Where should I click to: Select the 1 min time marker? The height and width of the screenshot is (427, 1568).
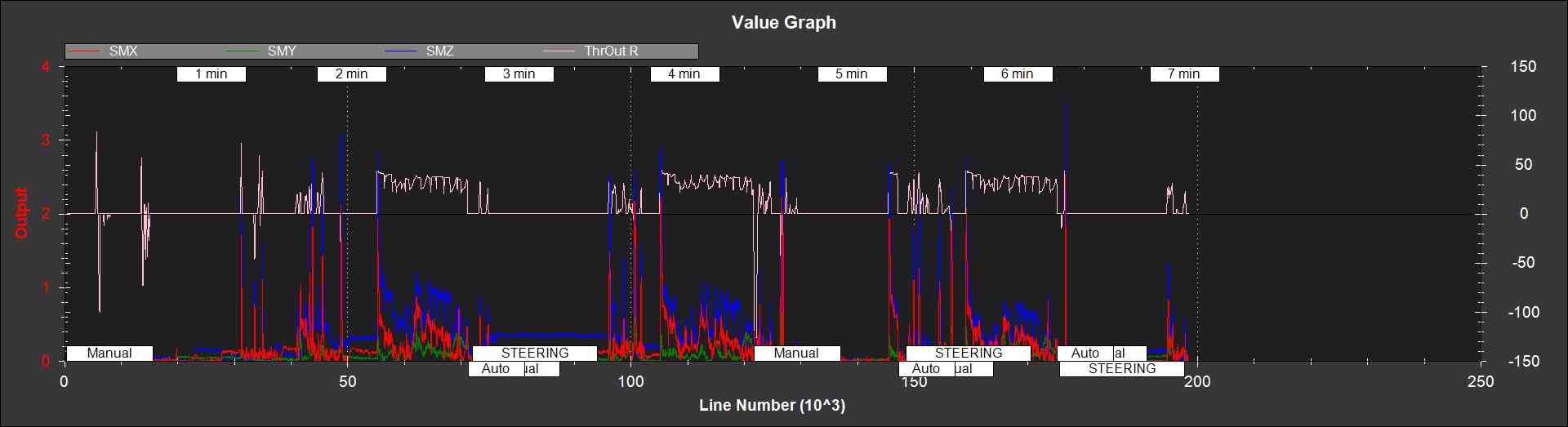point(211,74)
